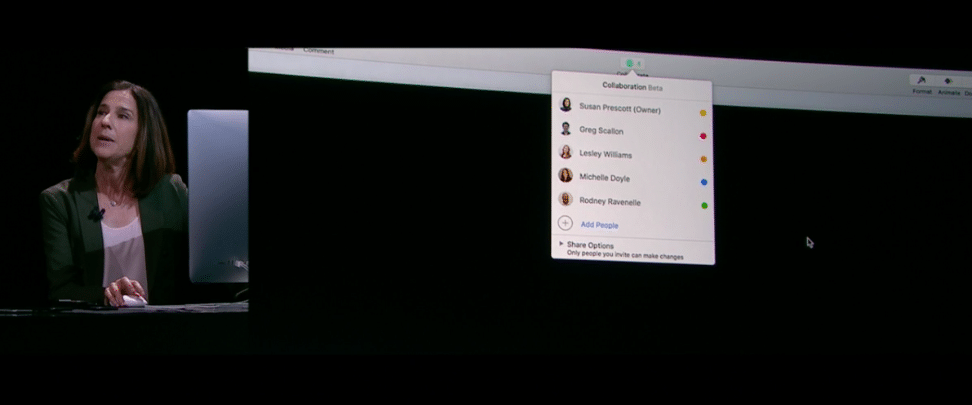Click the green Collaborate toolbar button
This screenshot has width=972, height=405.
click(x=630, y=63)
